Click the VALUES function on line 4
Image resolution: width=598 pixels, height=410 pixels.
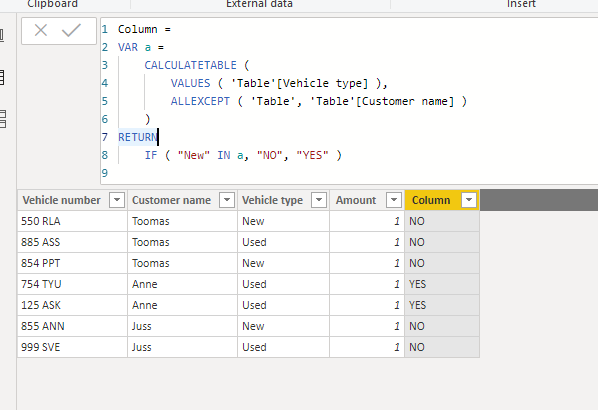tap(190, 83)
